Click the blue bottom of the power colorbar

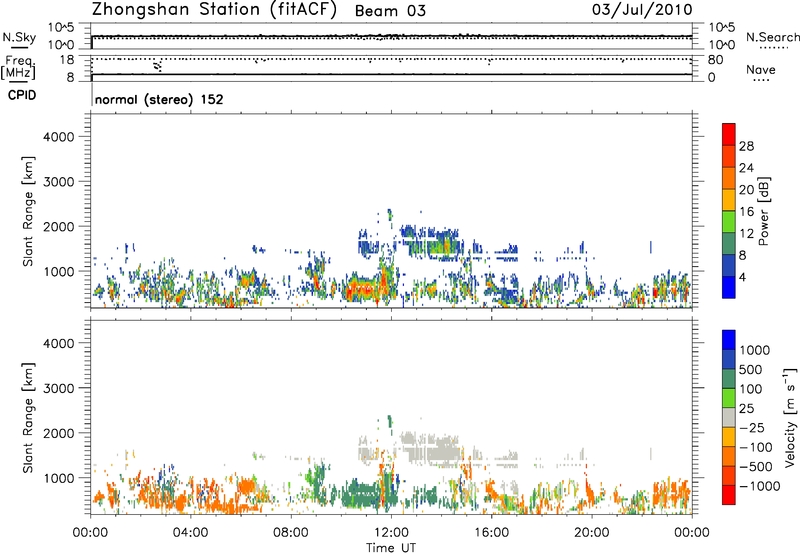coord(729,287)
